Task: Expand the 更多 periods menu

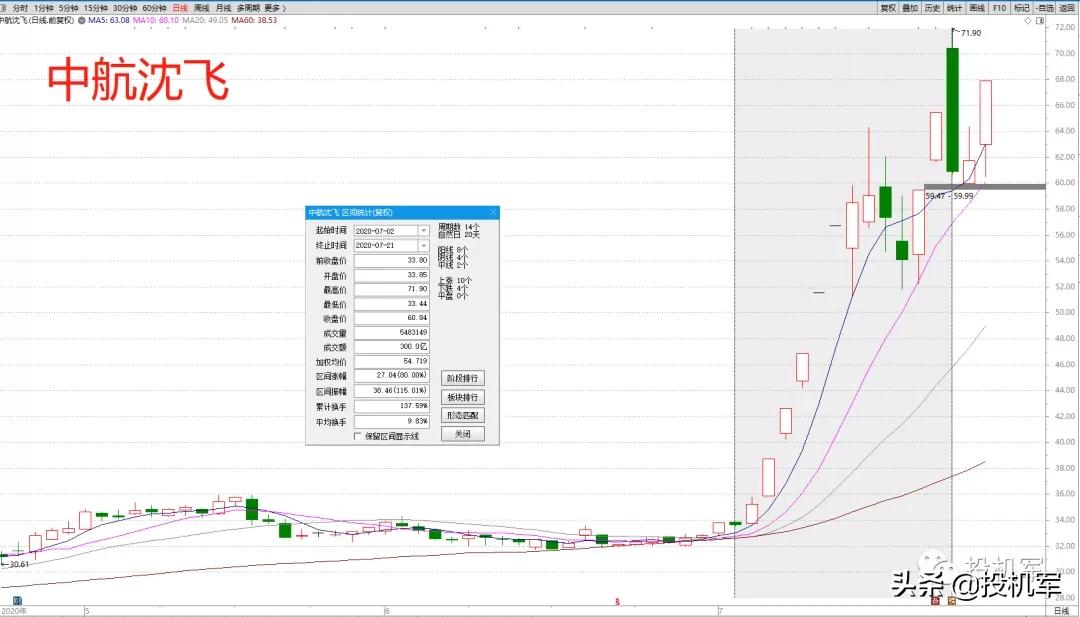Action: (x=274, y=8)
